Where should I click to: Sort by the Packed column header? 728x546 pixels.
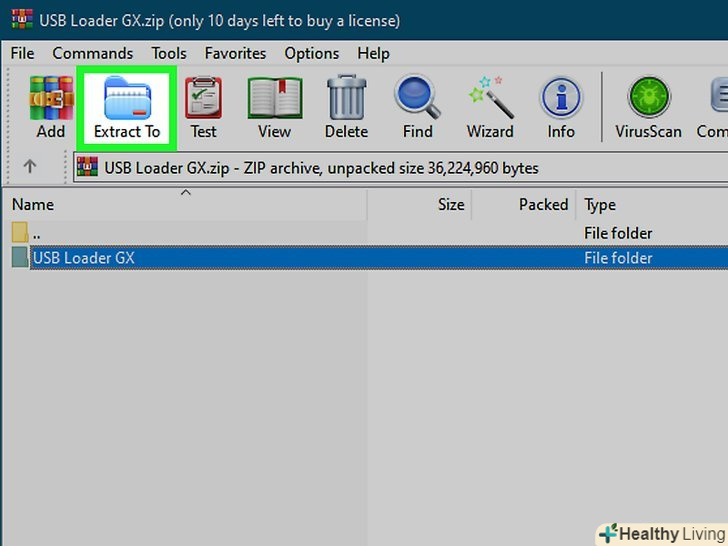(x=524, y=204)
